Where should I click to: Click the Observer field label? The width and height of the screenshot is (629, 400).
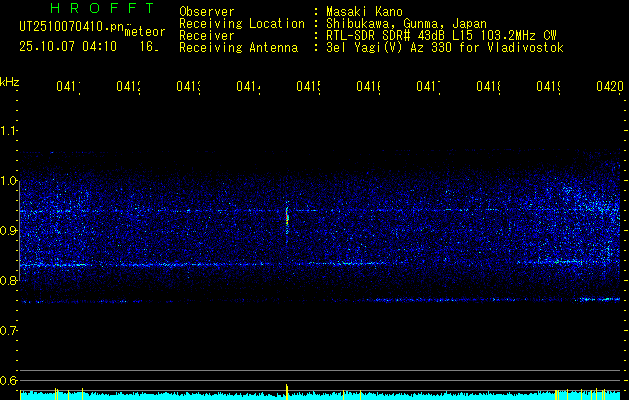click(206, 12)
